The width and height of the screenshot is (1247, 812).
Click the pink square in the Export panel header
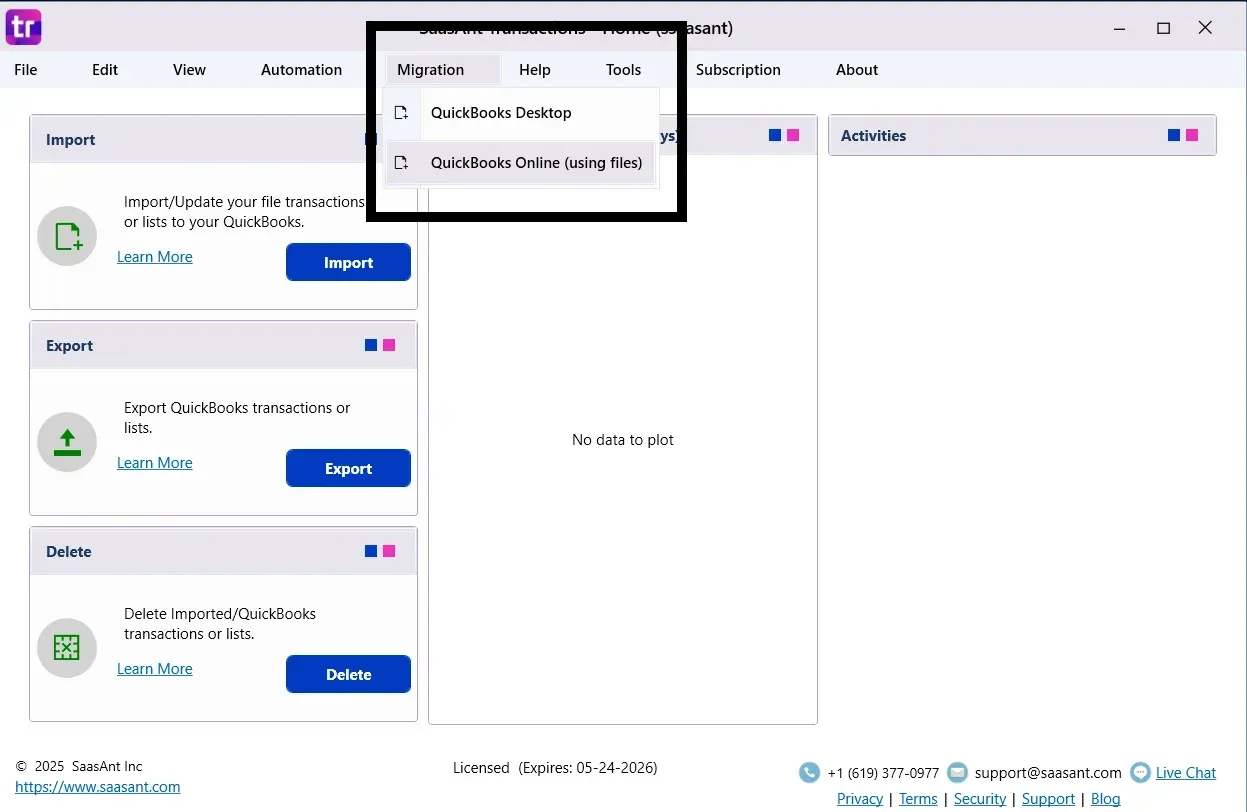(x=389, y=345)
